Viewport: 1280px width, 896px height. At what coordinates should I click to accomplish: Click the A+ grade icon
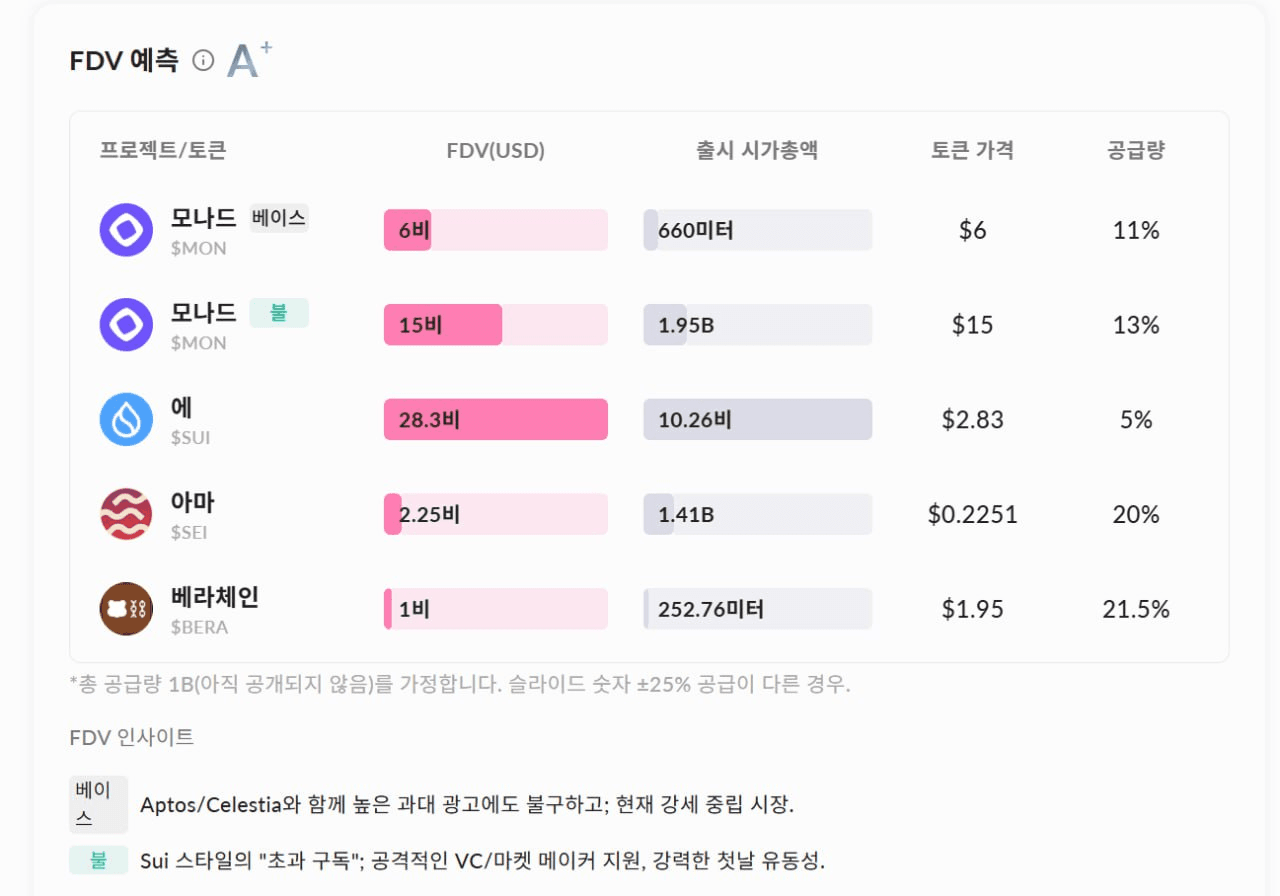248,61
